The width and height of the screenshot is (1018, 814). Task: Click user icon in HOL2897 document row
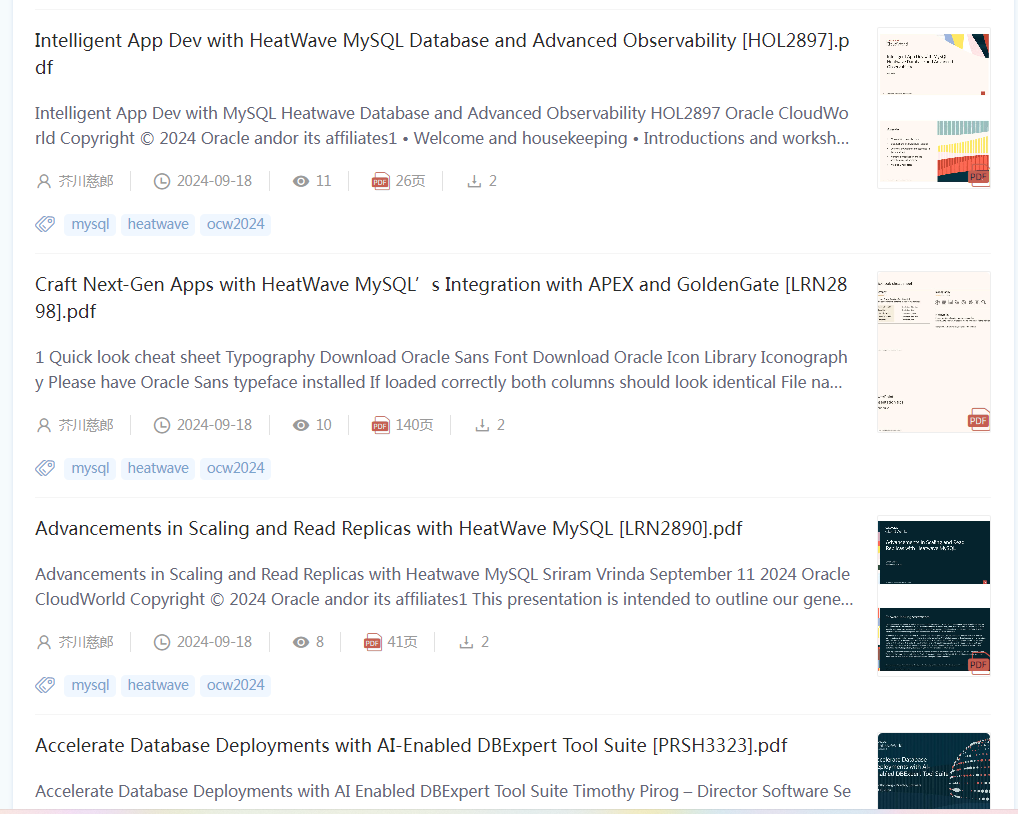point(43,181)
